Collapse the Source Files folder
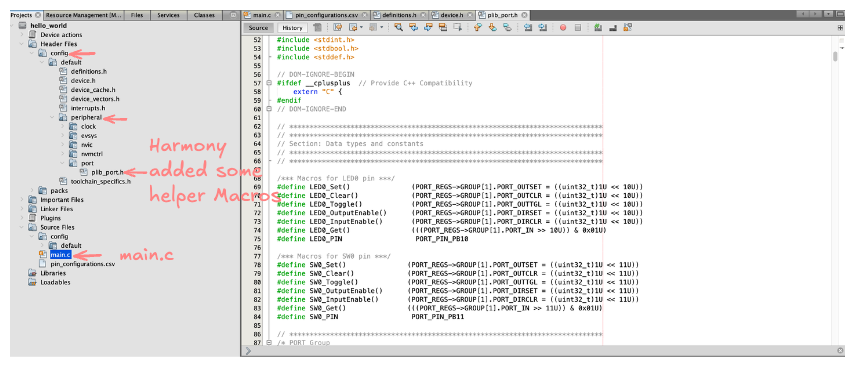 [22, 227]
